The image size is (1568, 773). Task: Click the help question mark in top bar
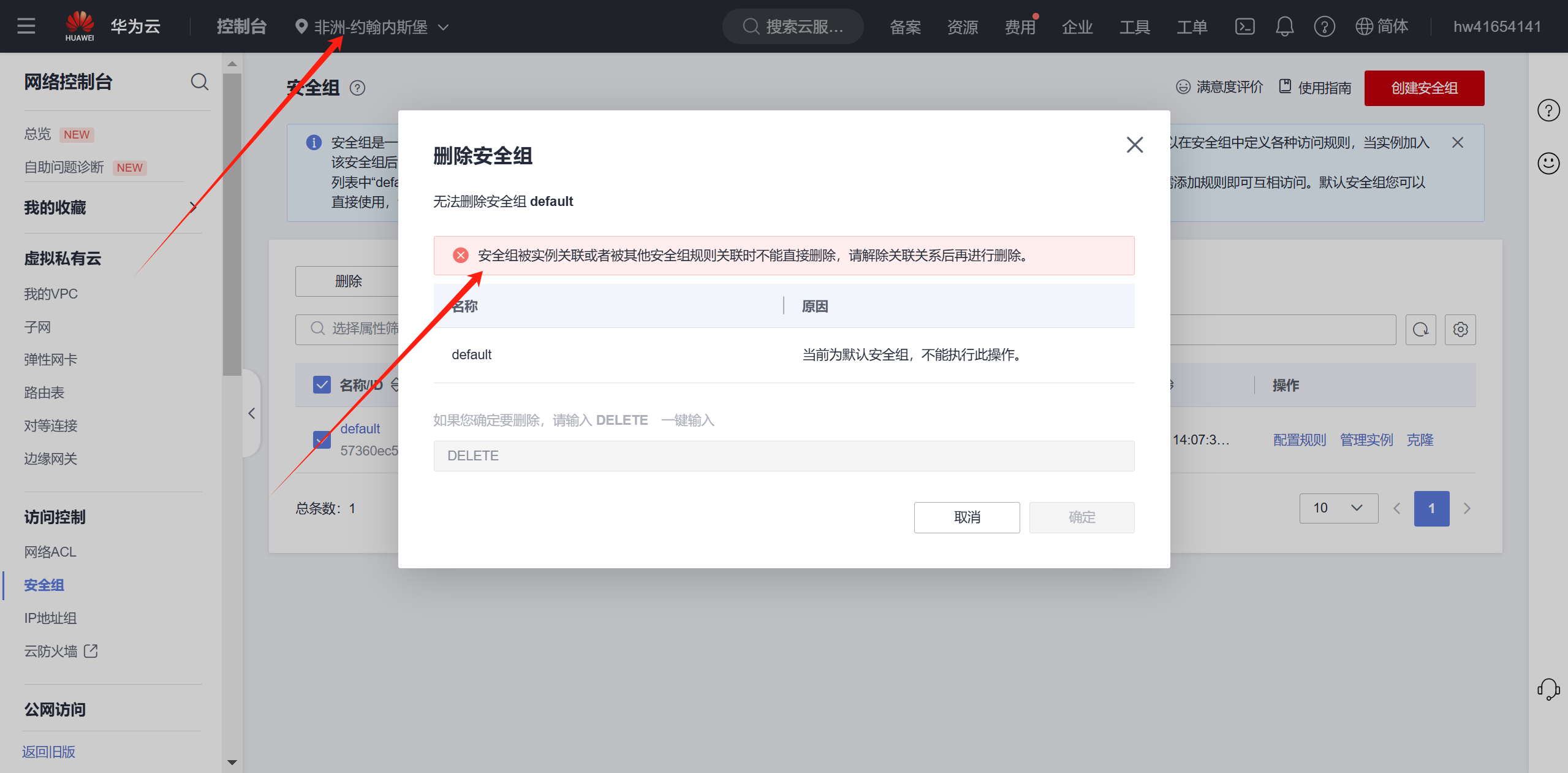tap(1324, 26)
